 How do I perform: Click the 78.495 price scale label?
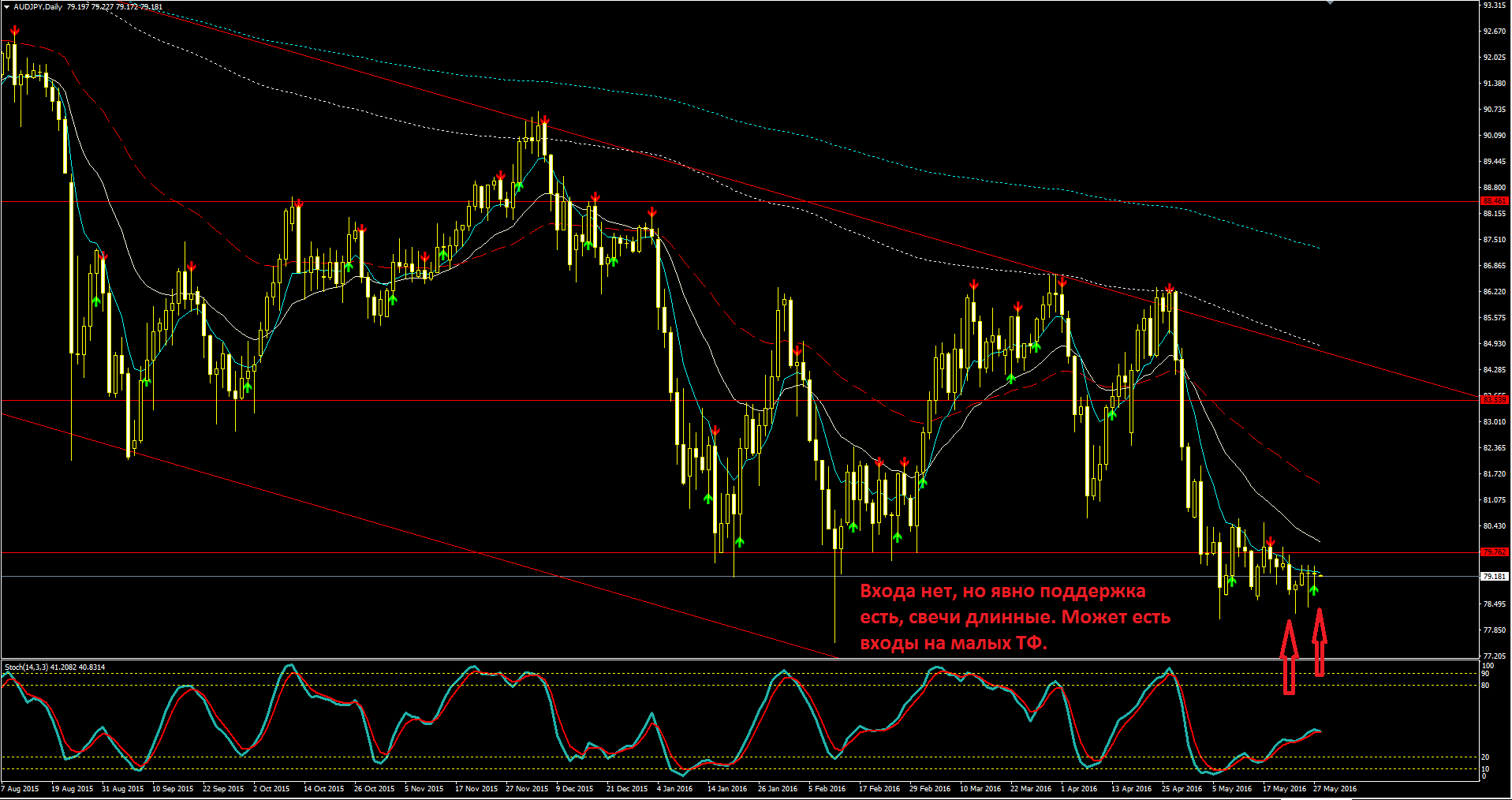click(1495, 604)
